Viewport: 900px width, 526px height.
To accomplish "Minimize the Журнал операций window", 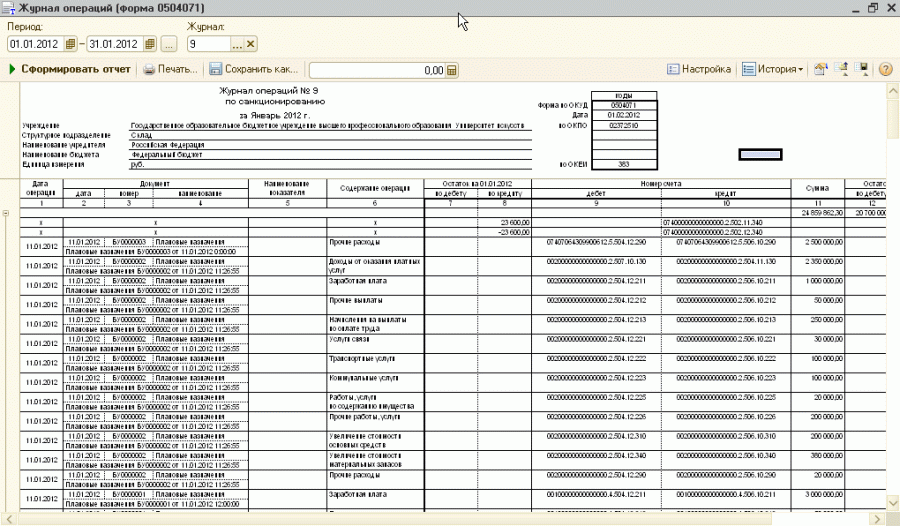I will [x=856, y=8].
